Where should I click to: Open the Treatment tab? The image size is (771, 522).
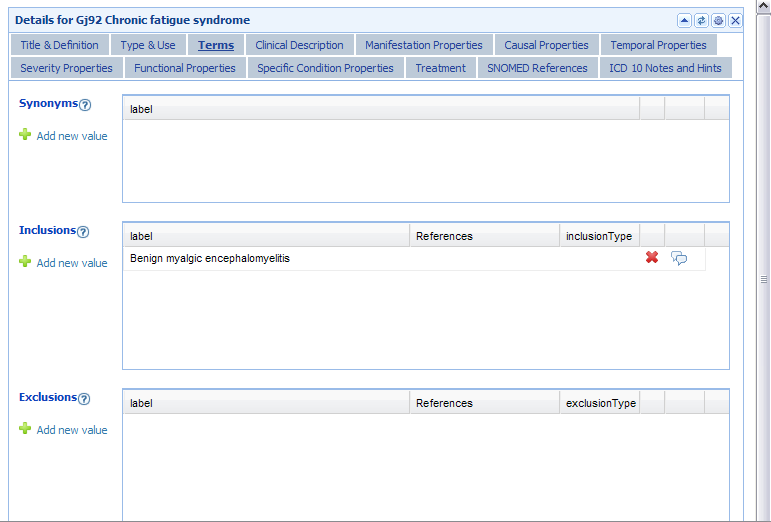[x=440, y=68]
